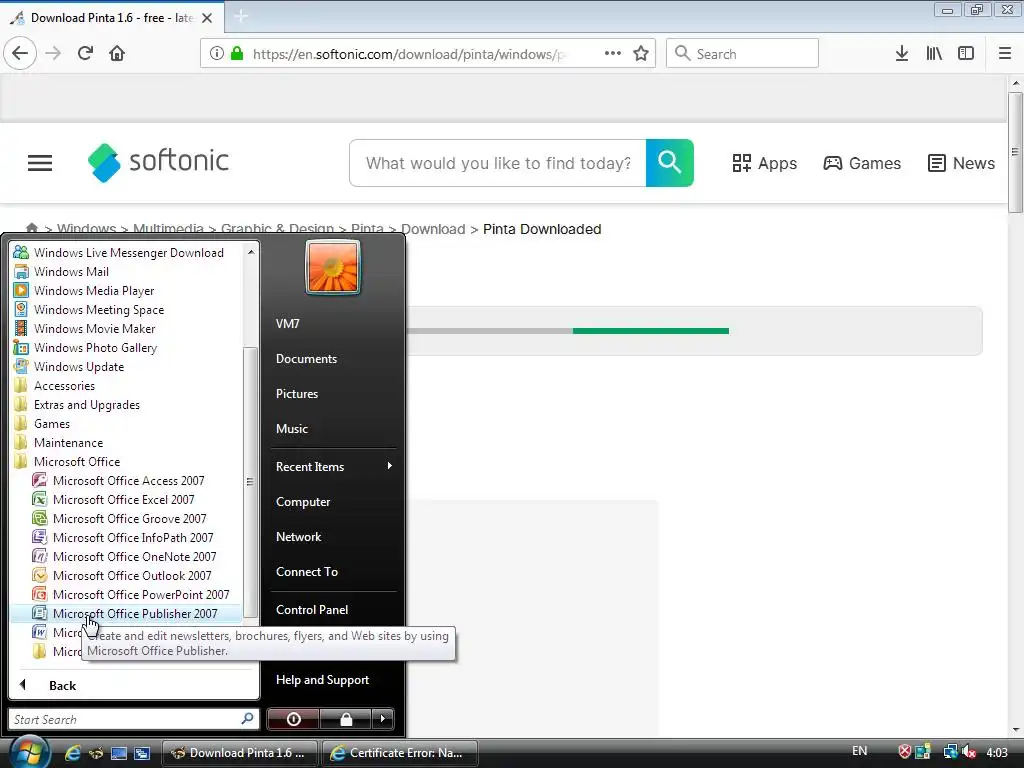
Task: Launch Microsoft Office Publisher 2007
Action: point(125,614)
